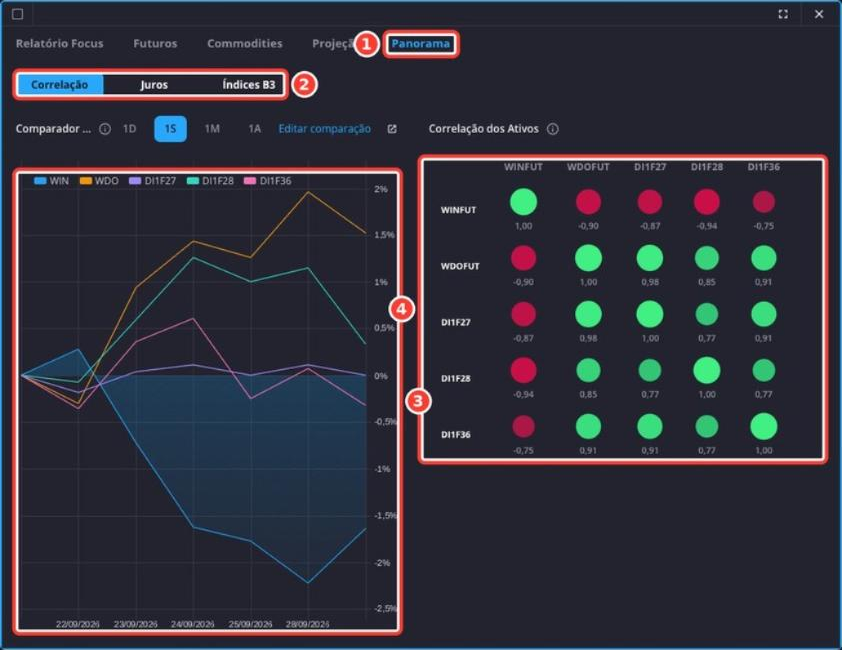Click DI1F27–DI1F28 correlation circle 0,77
842x650 pixels.
pyautogui.click(x=707, y=314)
